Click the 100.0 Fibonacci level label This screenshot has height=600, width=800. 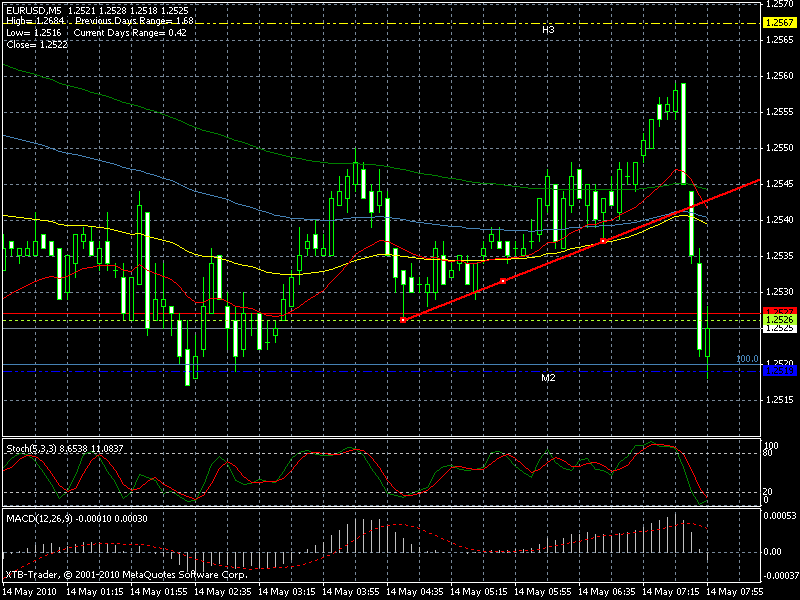pyautogui.click(x=747, y=359)
